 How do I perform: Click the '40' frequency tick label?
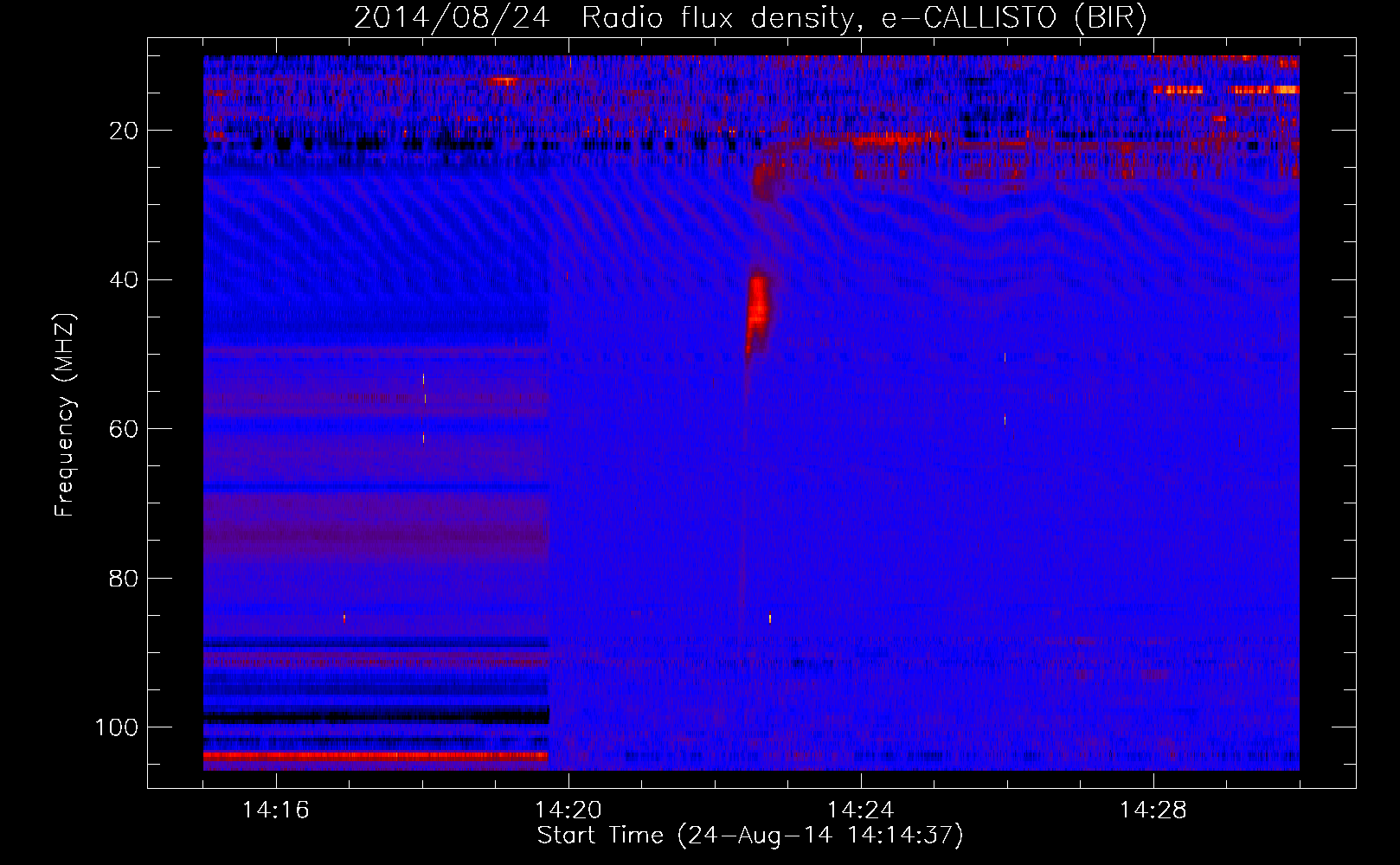pyautogui.click(x=124, y=280)
